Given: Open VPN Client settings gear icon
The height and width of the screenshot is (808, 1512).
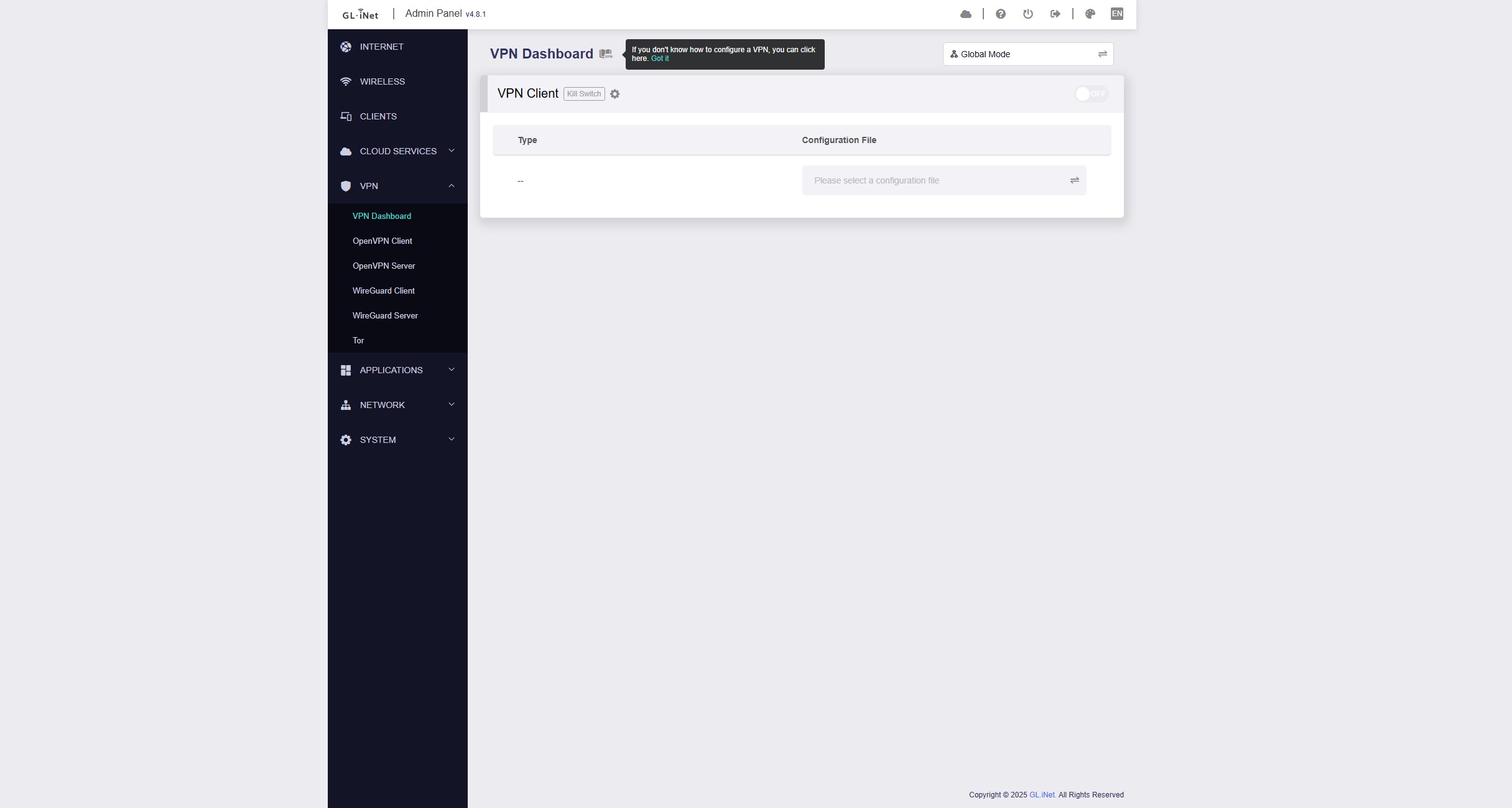Looking at the screenshot, I should point(615,94).
